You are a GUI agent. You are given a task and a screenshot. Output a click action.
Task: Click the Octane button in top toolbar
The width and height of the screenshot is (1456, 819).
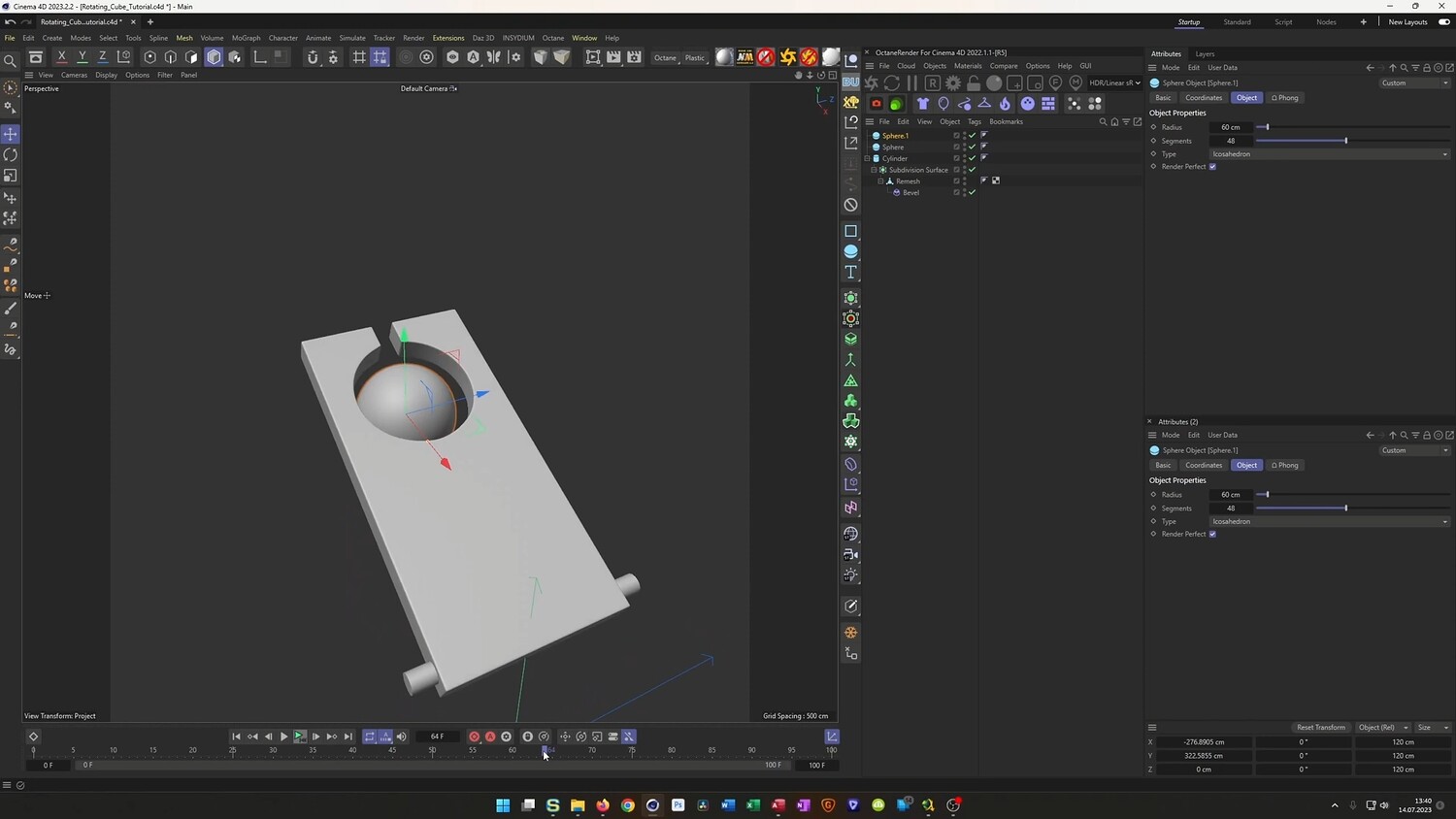pyautogui.click(x=665, y=58)
